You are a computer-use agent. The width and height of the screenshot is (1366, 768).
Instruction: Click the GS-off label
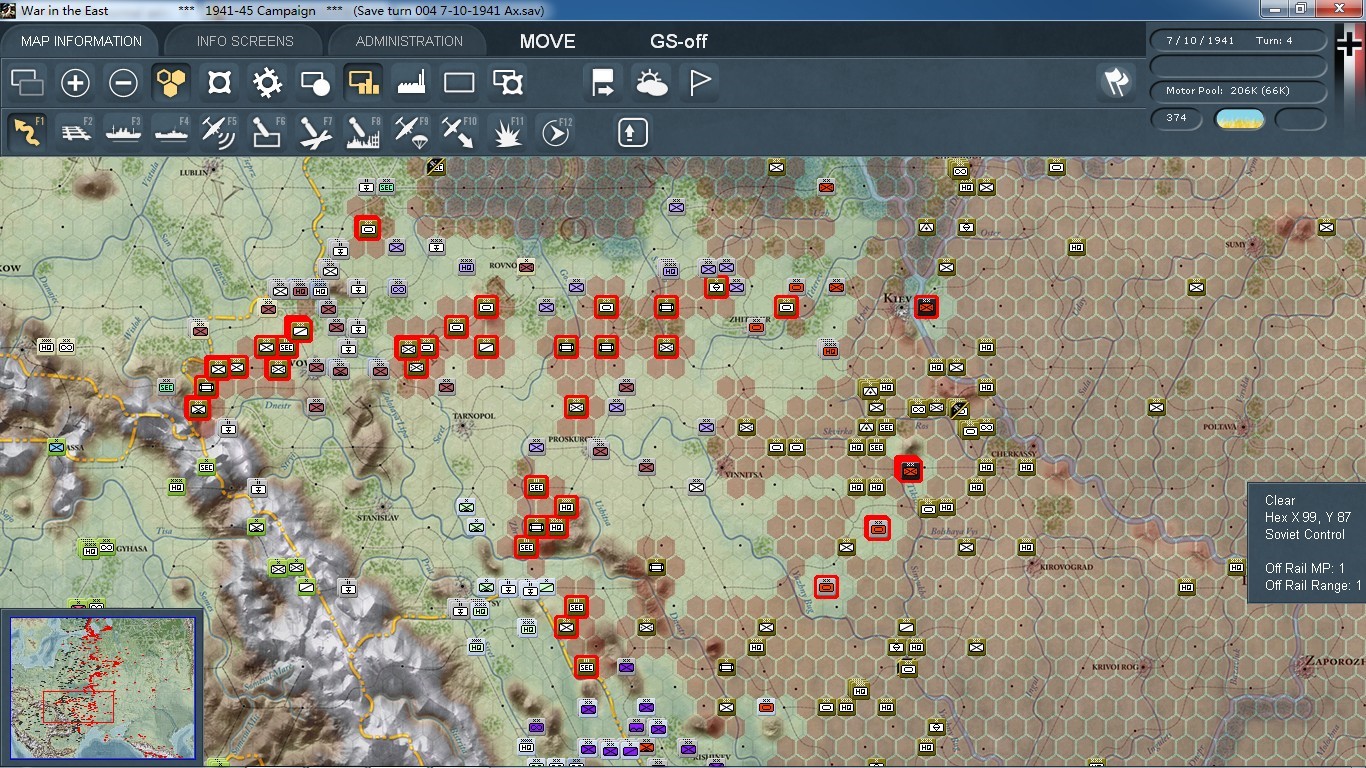click(679, 41)
